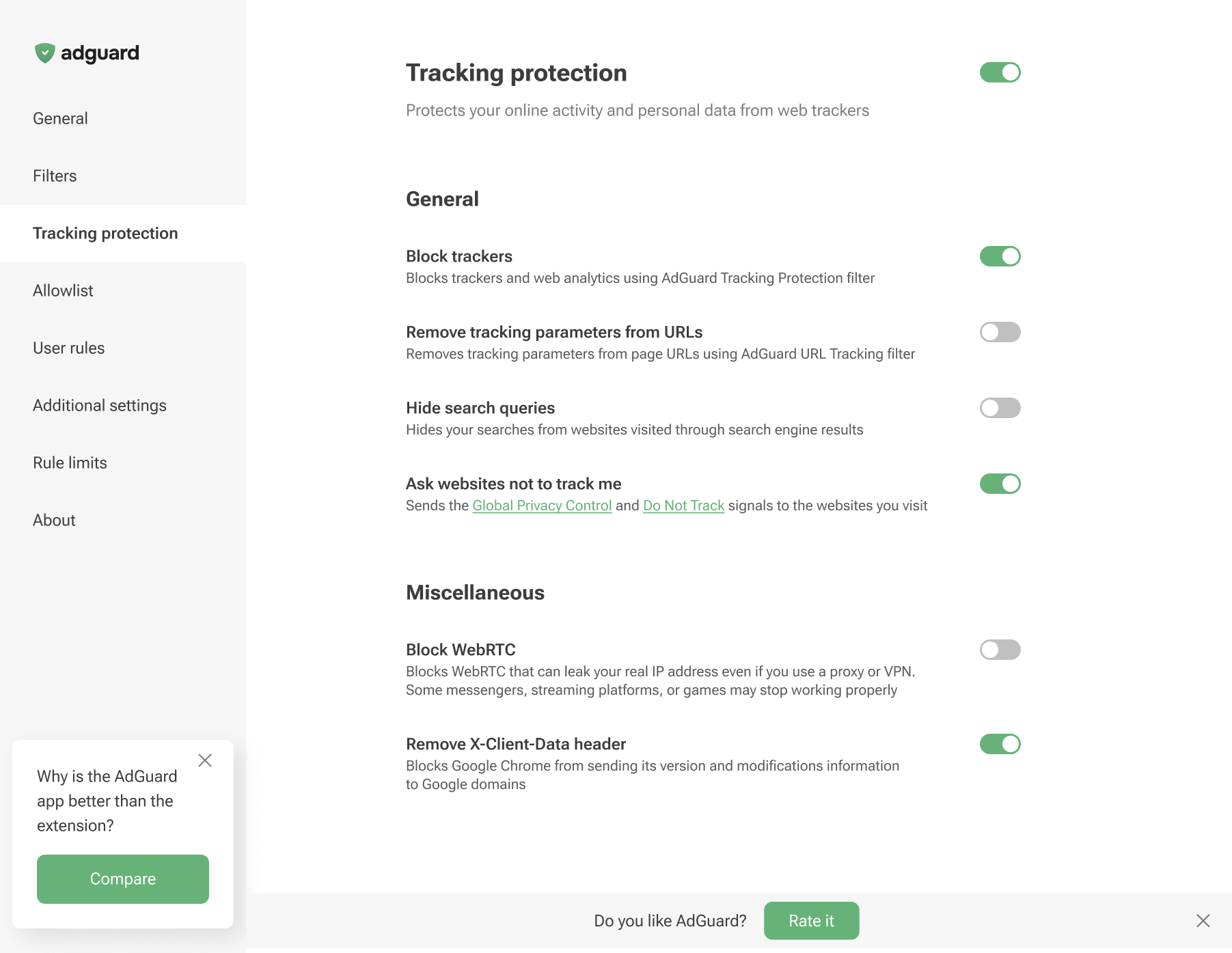Enable Hide search queries

coord(1000,408)
